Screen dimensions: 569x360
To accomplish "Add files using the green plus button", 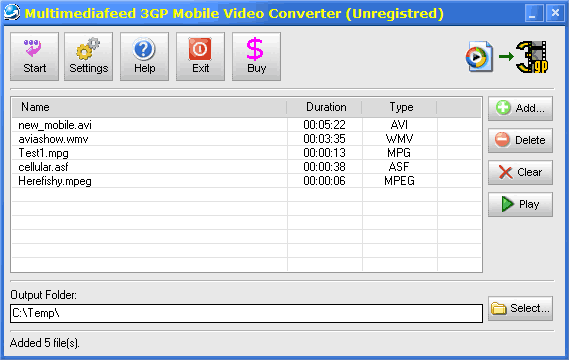I will [520, 108].
